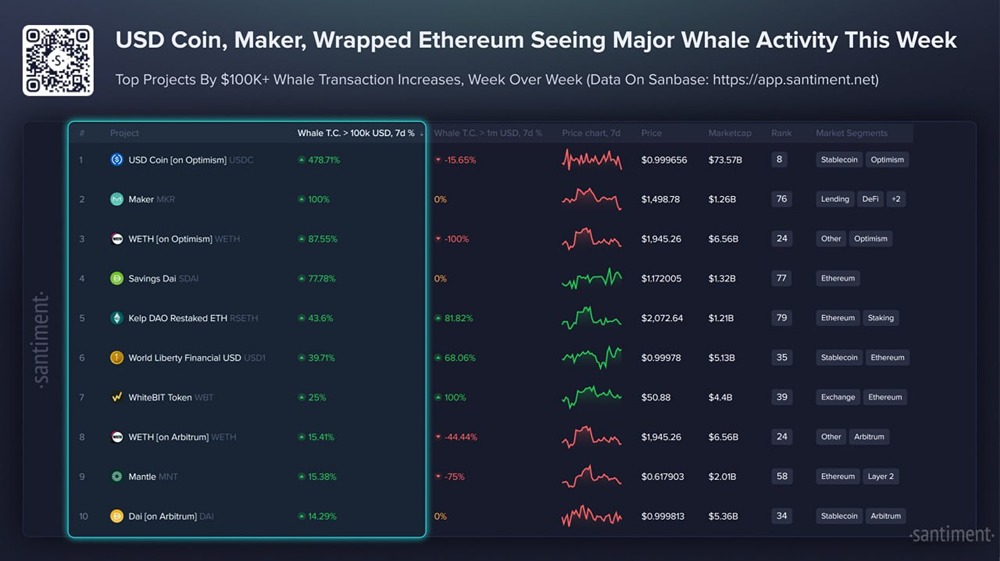Open the app.santiment.net link
This screenshot has height=561, width=1000.
[795, 79]
